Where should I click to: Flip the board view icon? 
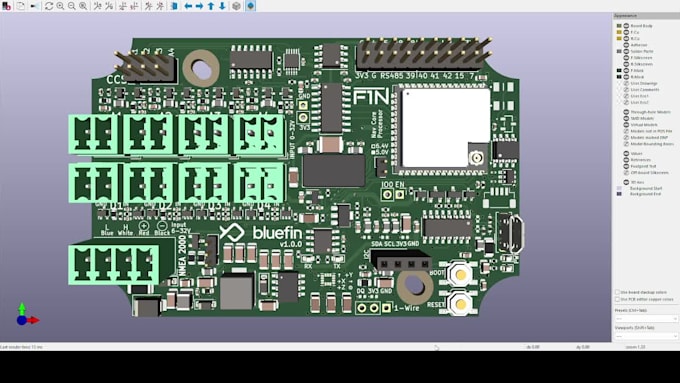pos(174,6)
